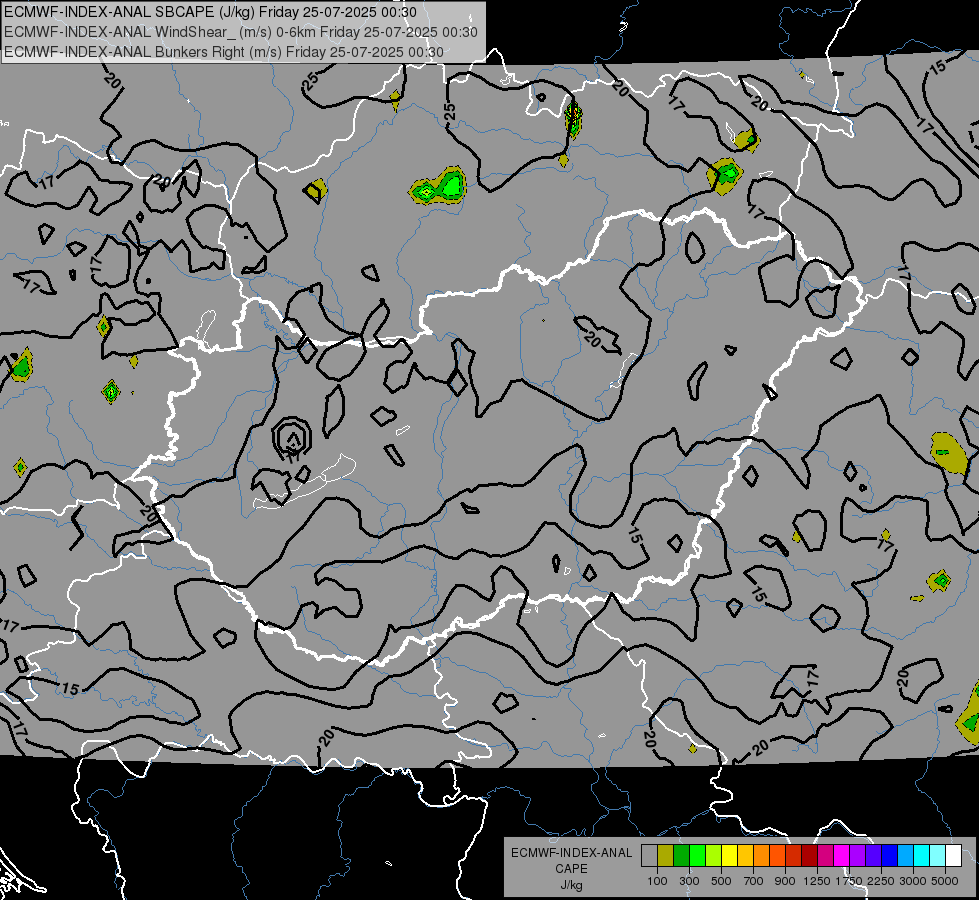The image size is (979, 900).
Task: Pick the cyan swatch right of 3000 tick
Action: pos(922,856)
